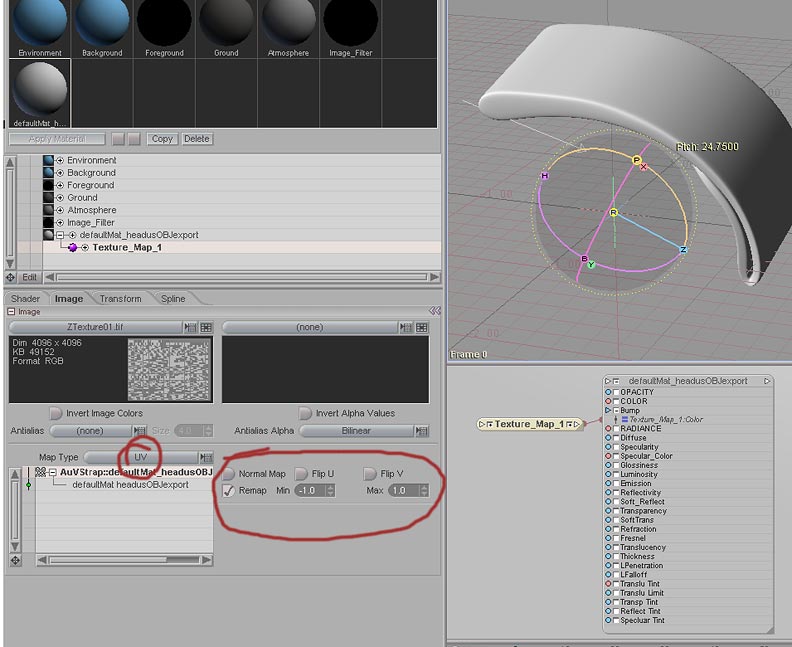Screen dimensions: 792x647
Task: Click the Z axis handle on rotation gizmo
Action: pos(683,250)
